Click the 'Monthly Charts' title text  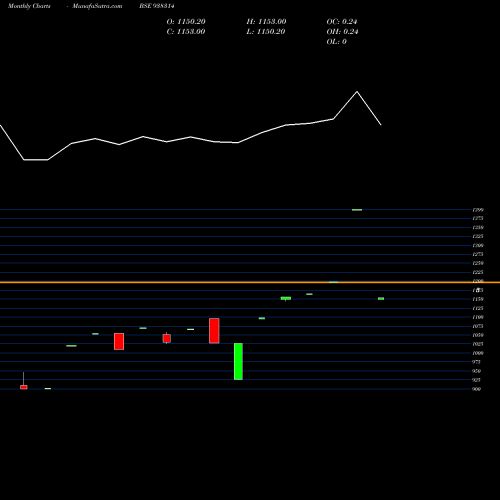[29, 6]
